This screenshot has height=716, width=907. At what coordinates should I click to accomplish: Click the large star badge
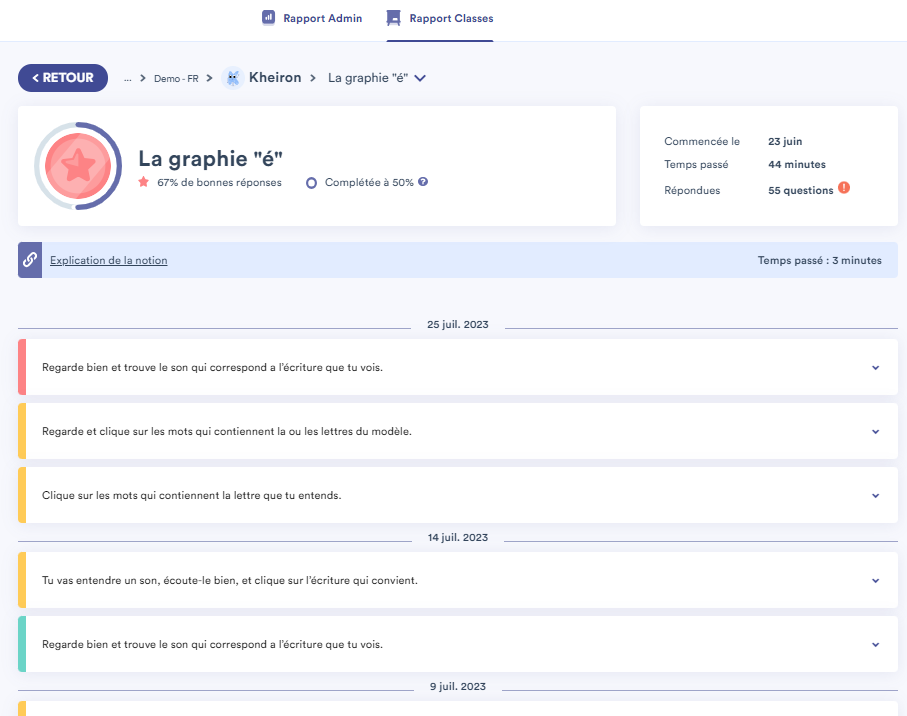pos(78,166)
